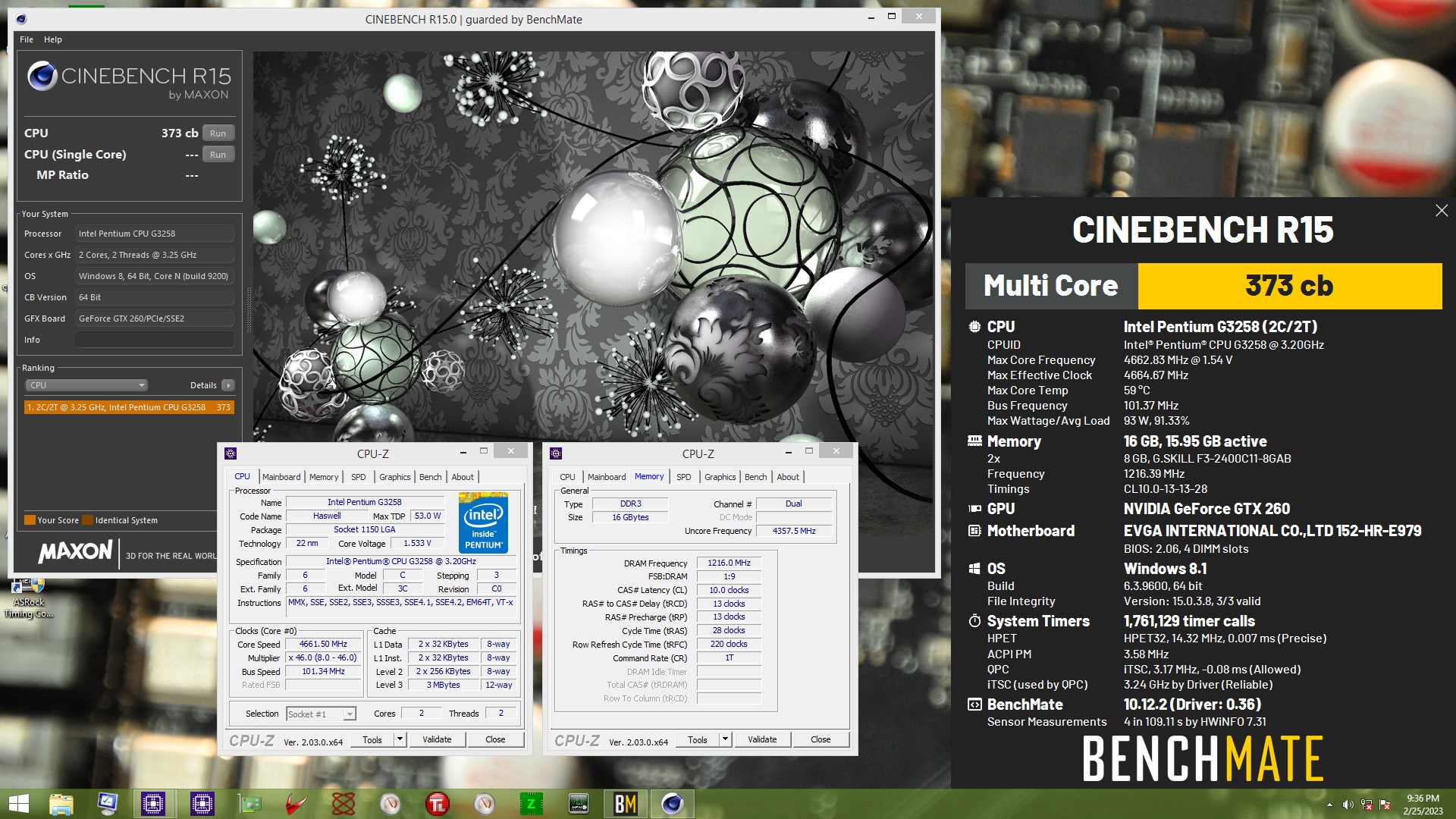The height and width of the screenshot is (819, 1456).
Task: Click the Info input field
Action: pos(155,340)
